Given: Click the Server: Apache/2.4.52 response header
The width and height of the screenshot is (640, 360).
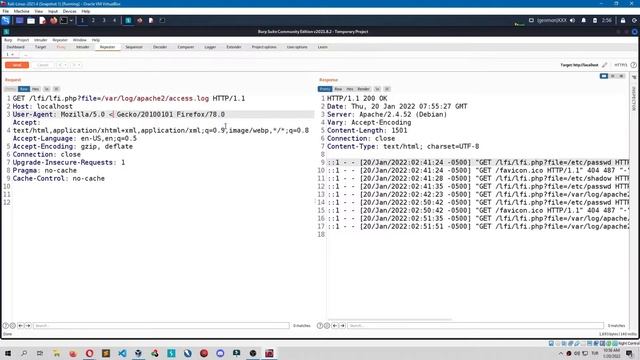Looking at the screenshot, I should [387, 114].
